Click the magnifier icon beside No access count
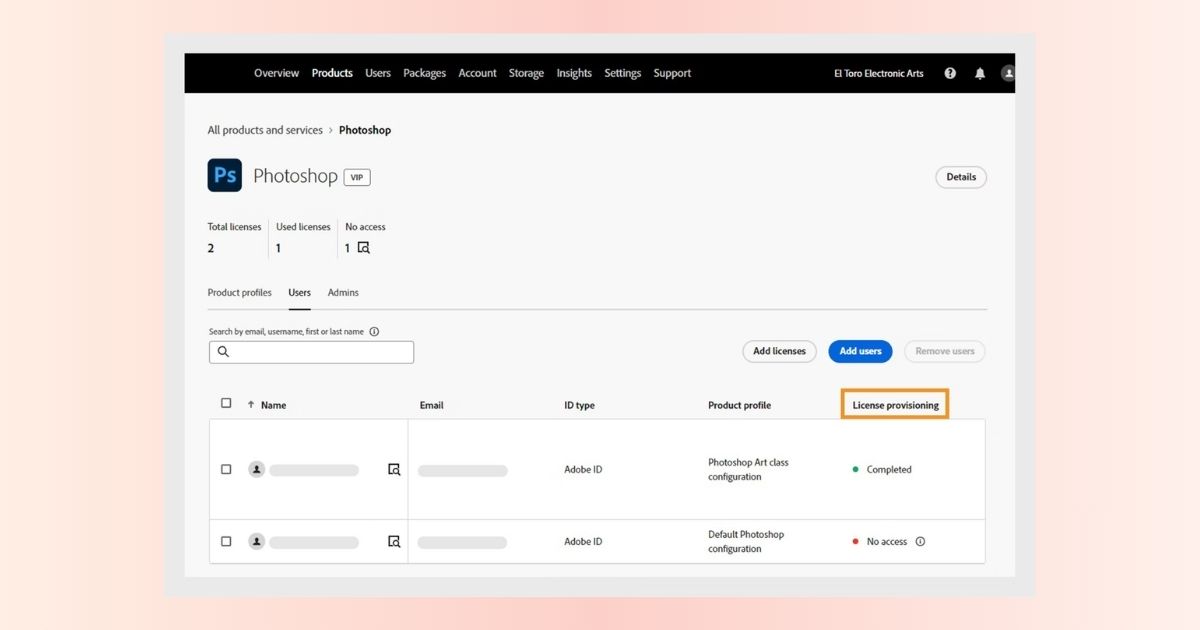Screen dimensions: 1200x630 [364, 248]
